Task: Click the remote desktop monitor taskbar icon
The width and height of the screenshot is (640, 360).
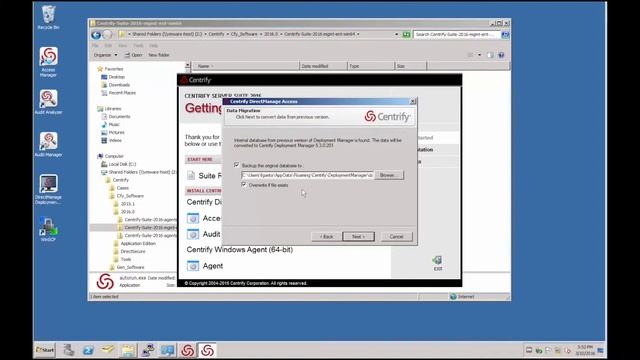Action: coord(167,350)
